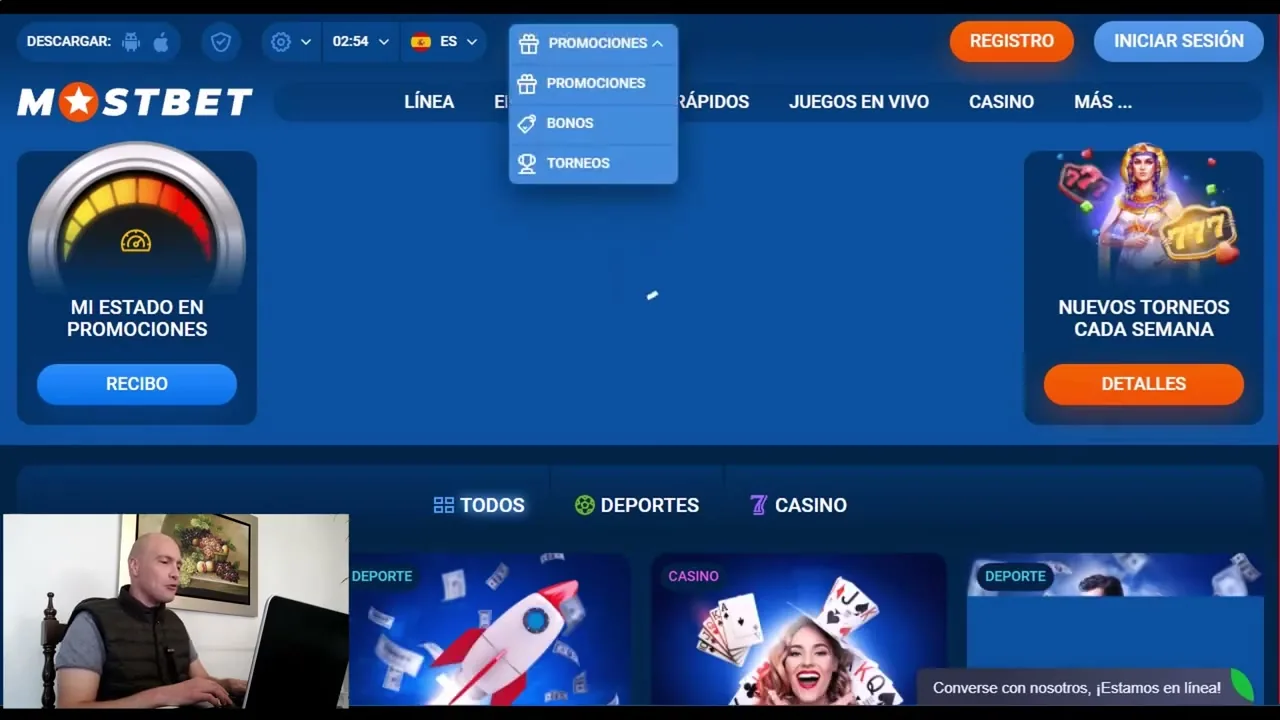Click the gift icon beside PROMOCIONES header
The width and height of the screenshot is (1280, 720).
[x=529, y=43]
